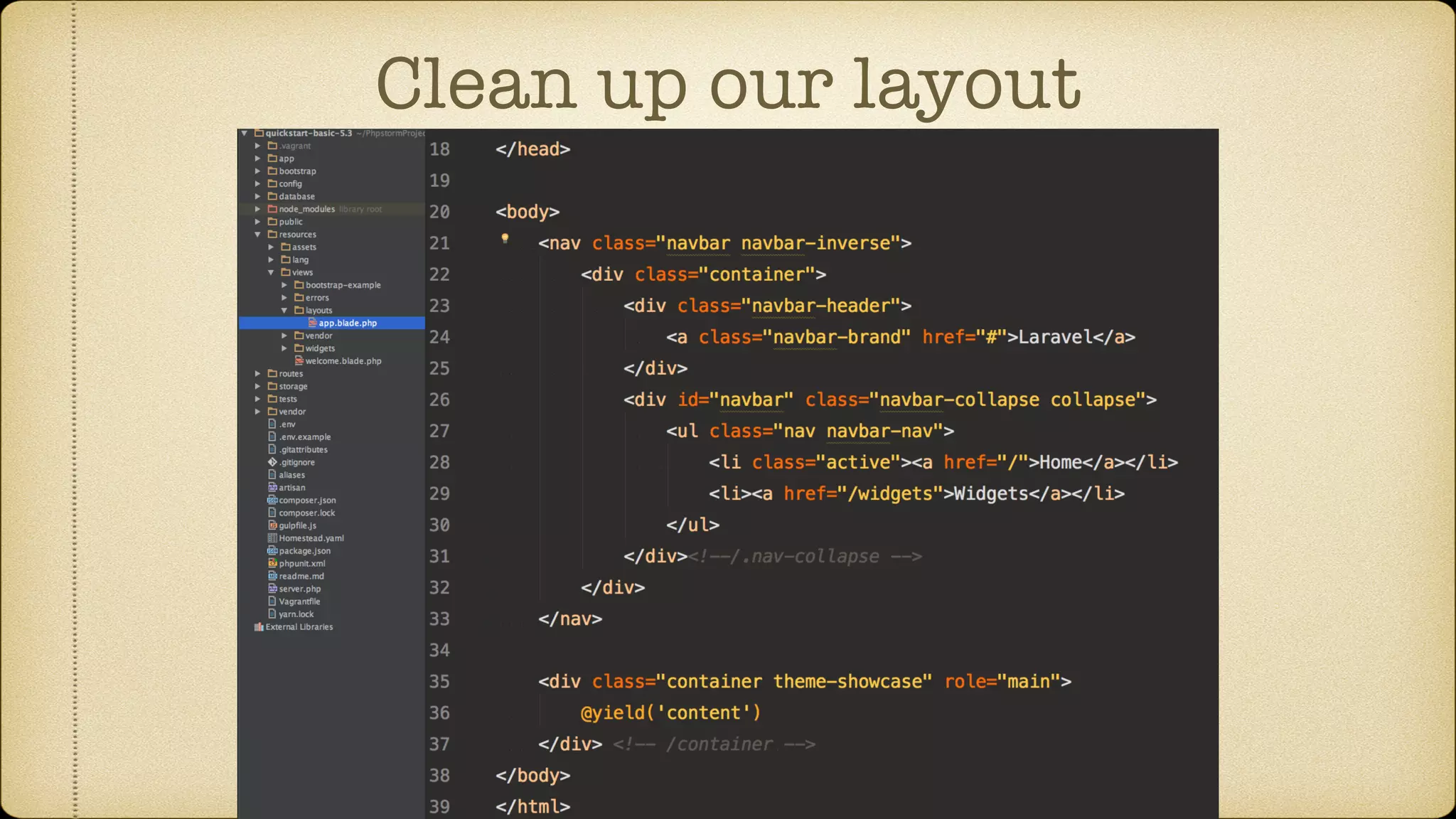The image size is (1456, 819).
Task: Expand the node_modules folder arrow
Action: click(x=257, y=209)
